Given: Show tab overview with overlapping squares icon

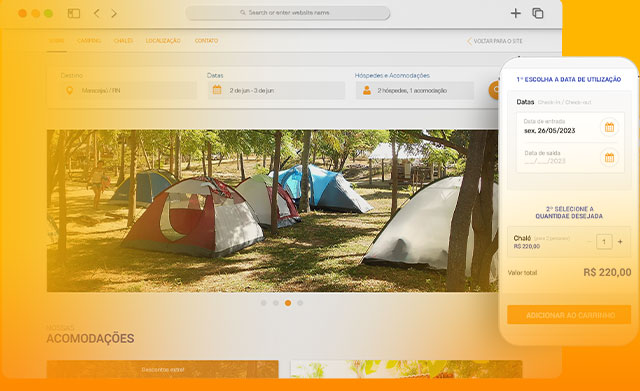Looking at the screenshot, I should 538,13.
